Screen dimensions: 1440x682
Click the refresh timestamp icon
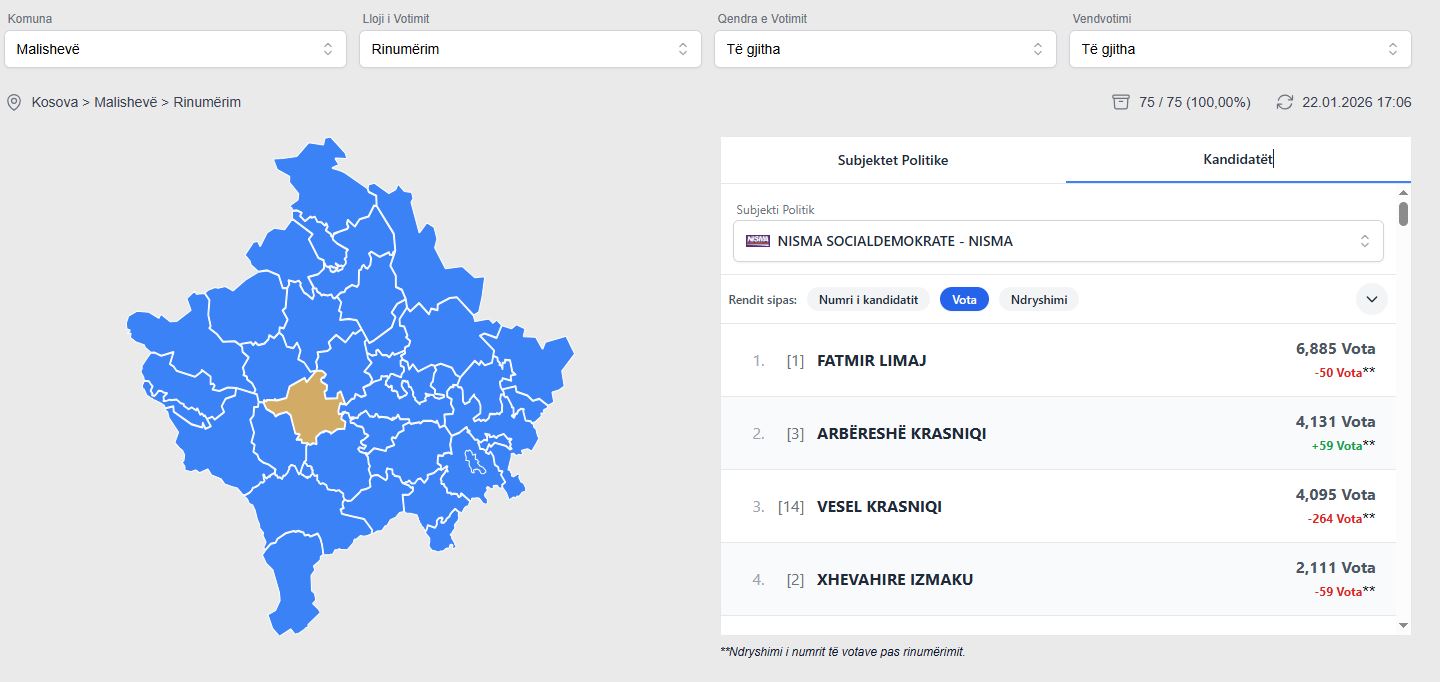click(x=1285, y=102)
